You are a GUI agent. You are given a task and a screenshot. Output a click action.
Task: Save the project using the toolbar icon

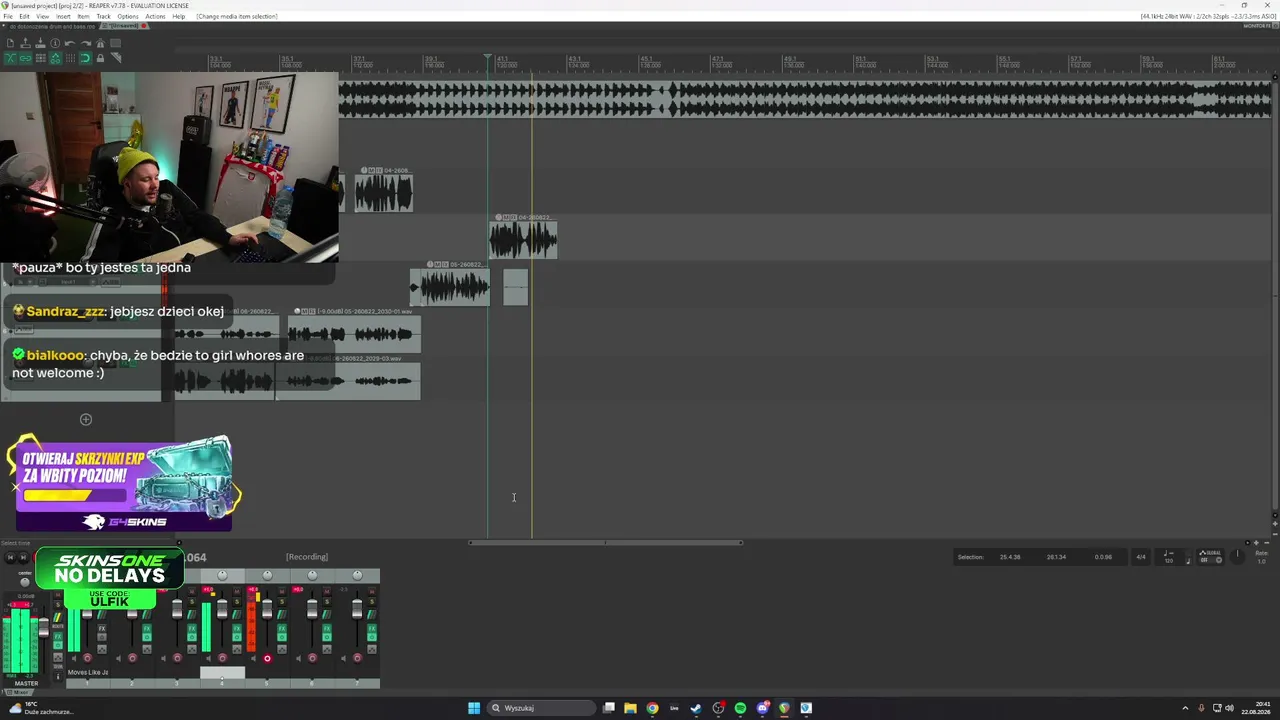click(x=40, y=43)
